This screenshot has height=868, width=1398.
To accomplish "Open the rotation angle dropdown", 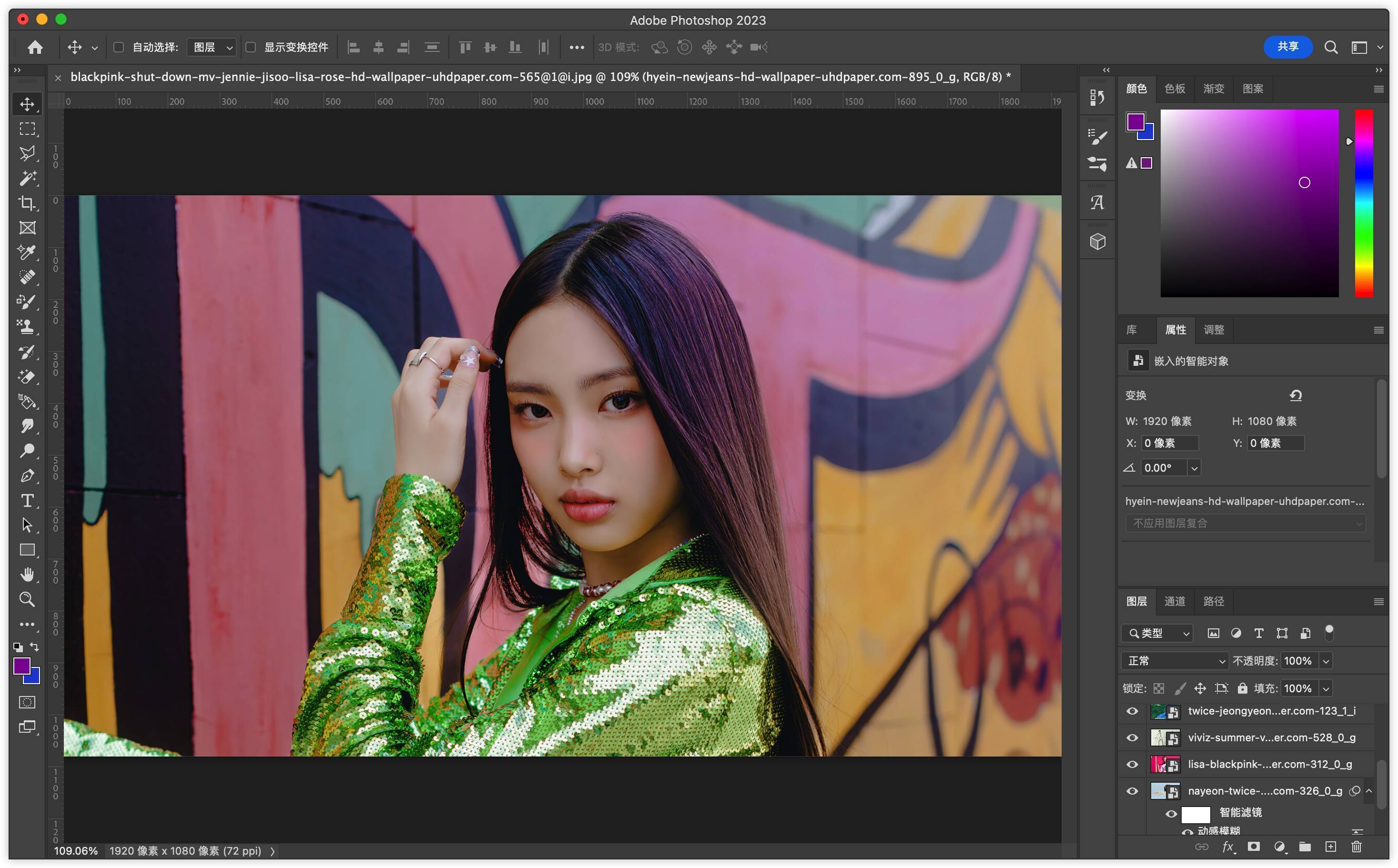I will click(1194, 468).
